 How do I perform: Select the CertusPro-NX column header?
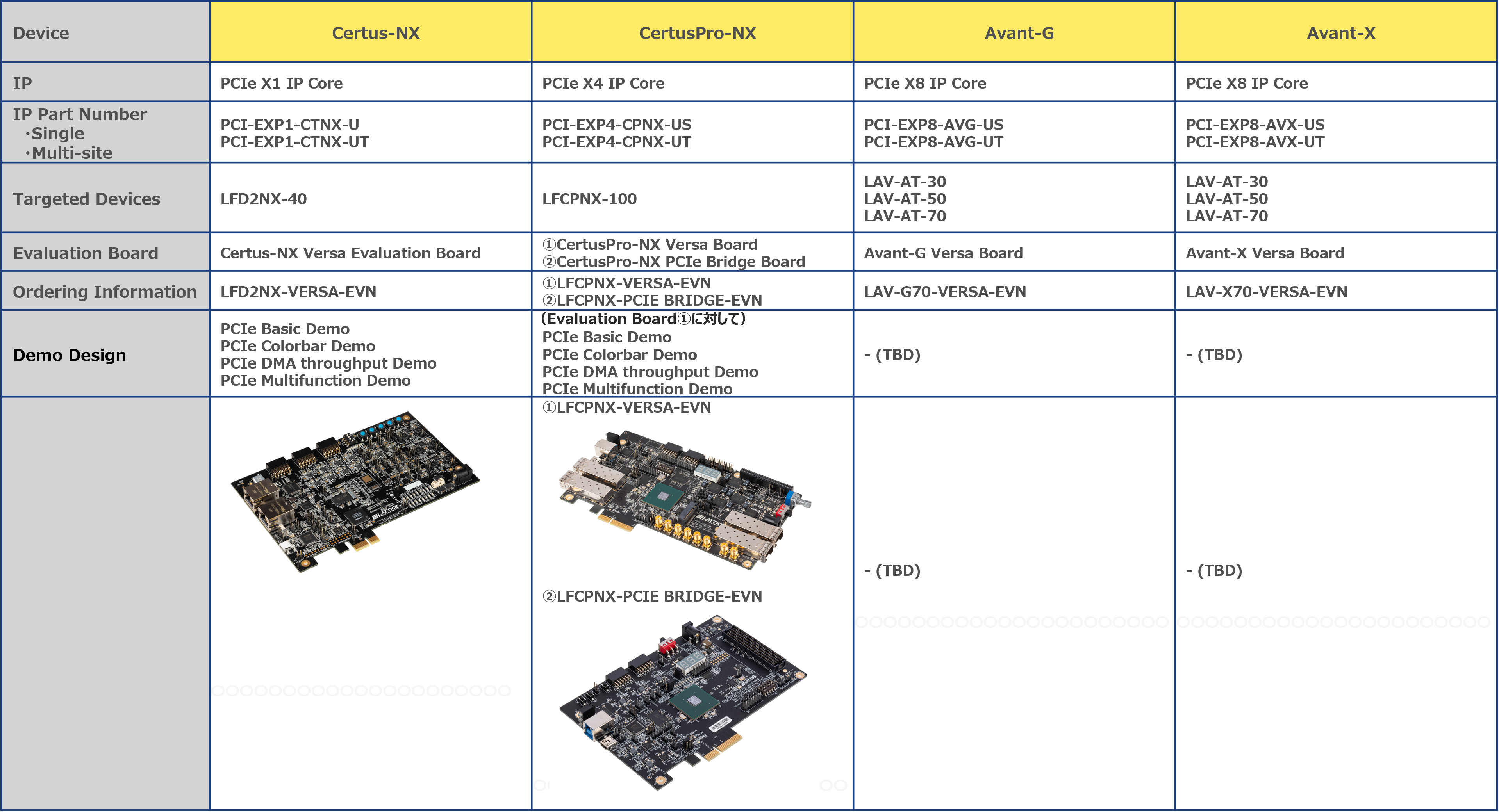697,33
